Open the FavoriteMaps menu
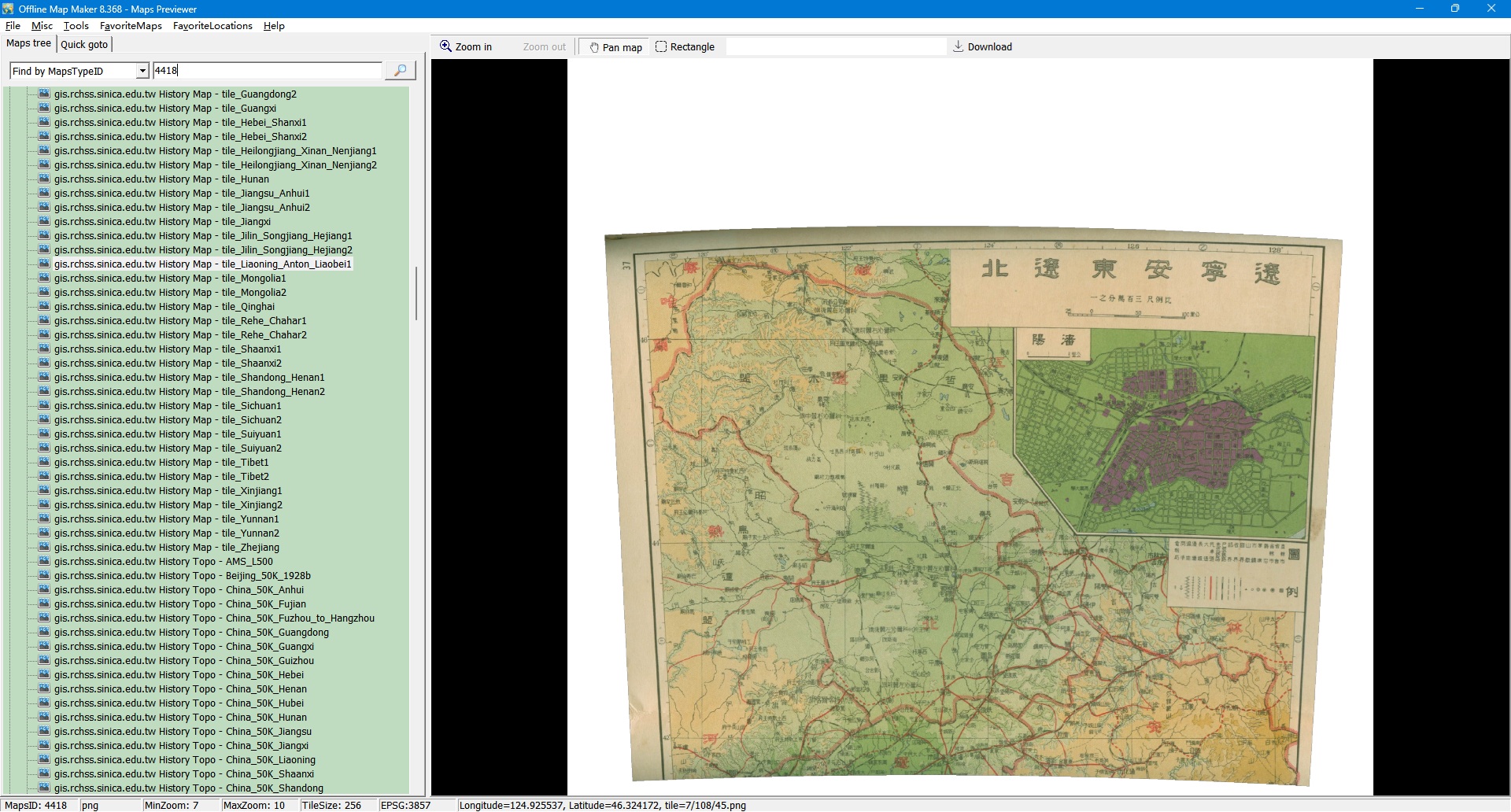 131,26
